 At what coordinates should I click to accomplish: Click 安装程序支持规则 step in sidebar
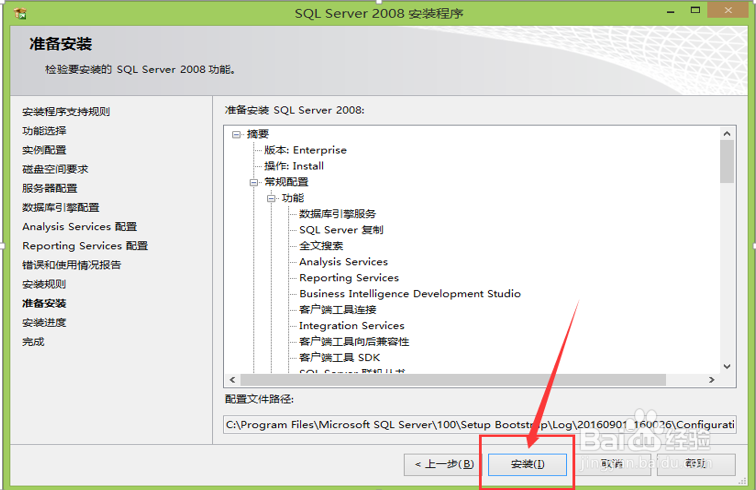click(x=66, y=111)
